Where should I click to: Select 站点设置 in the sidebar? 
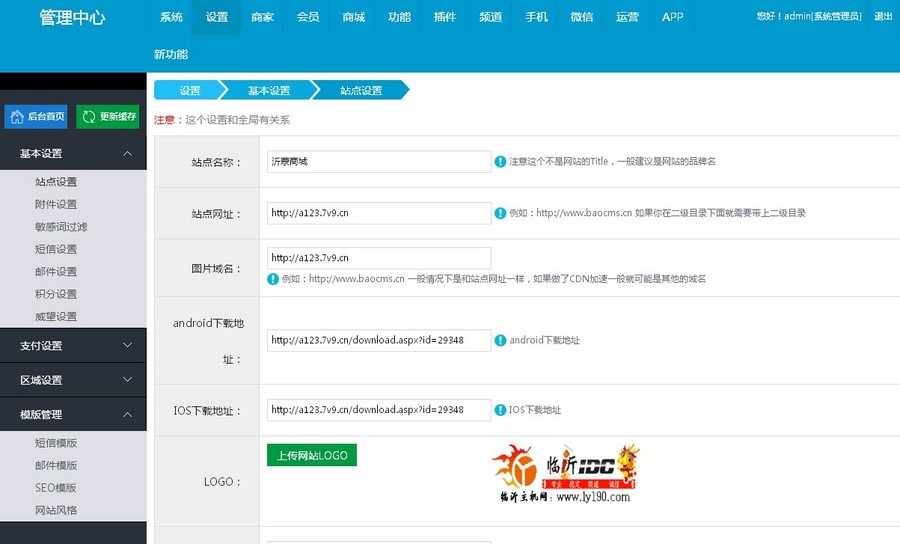(56, 182)
